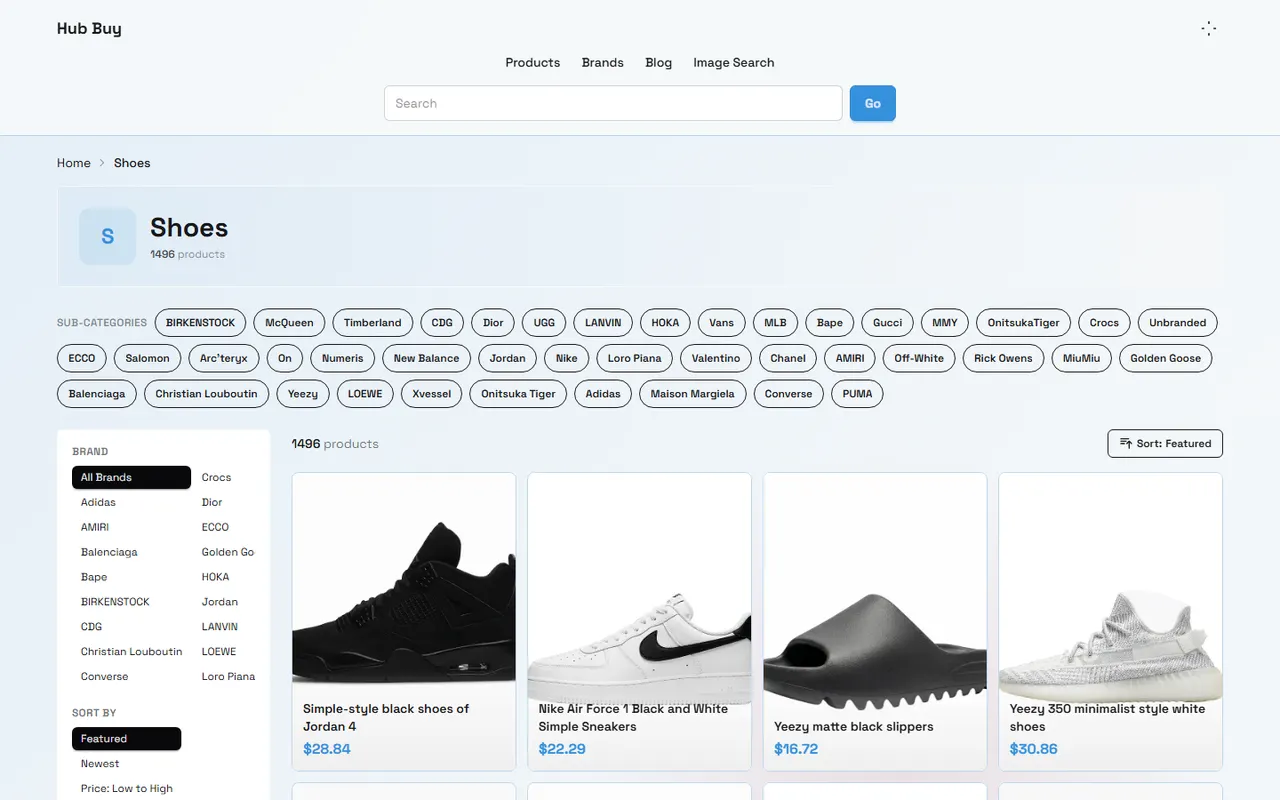Click 'Simple-style black shoes of Jordan 4' title

tap(386, 718)
